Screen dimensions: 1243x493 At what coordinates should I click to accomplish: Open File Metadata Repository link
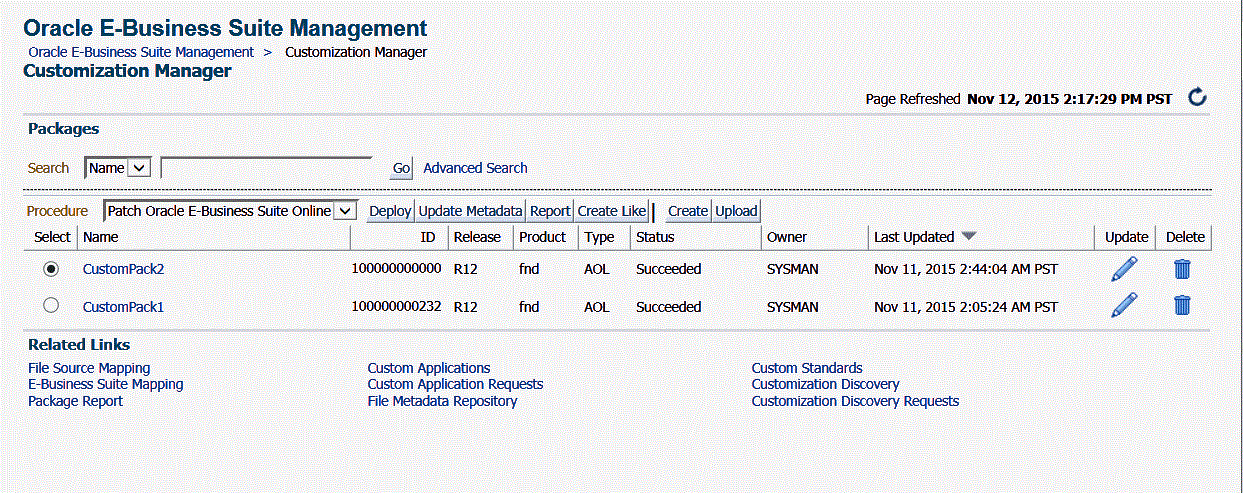tap(442, 400)
